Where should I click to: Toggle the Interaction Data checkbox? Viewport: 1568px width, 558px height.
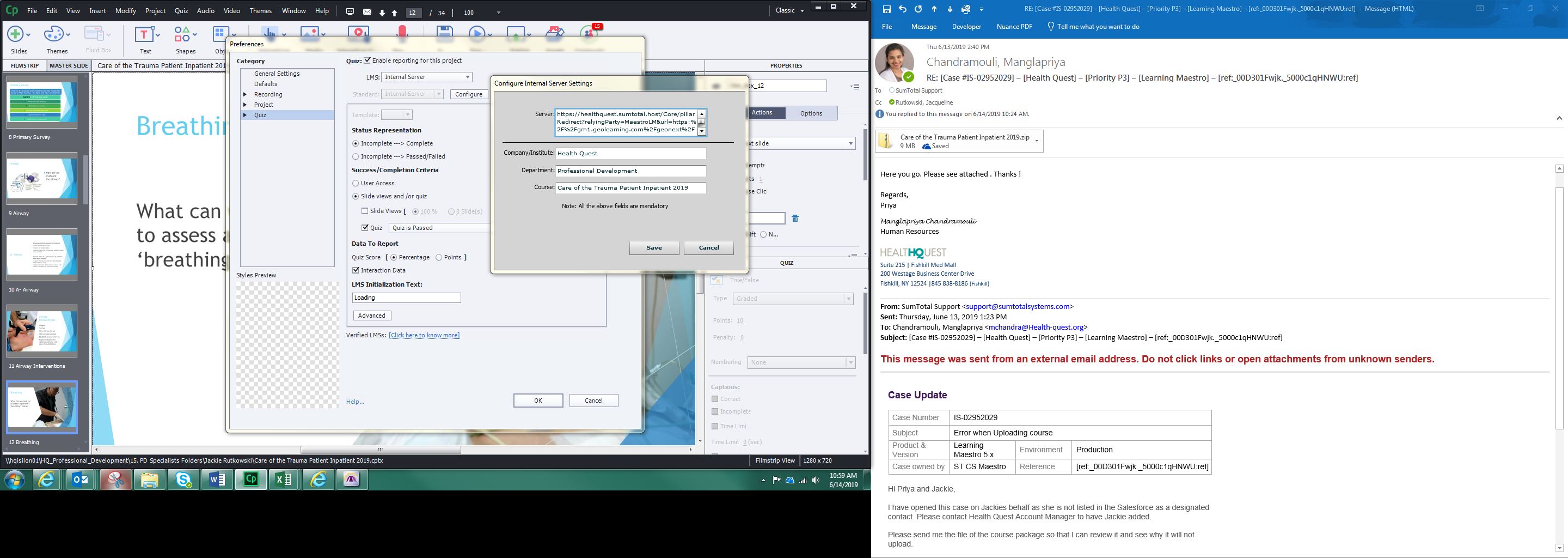[356, 270]
